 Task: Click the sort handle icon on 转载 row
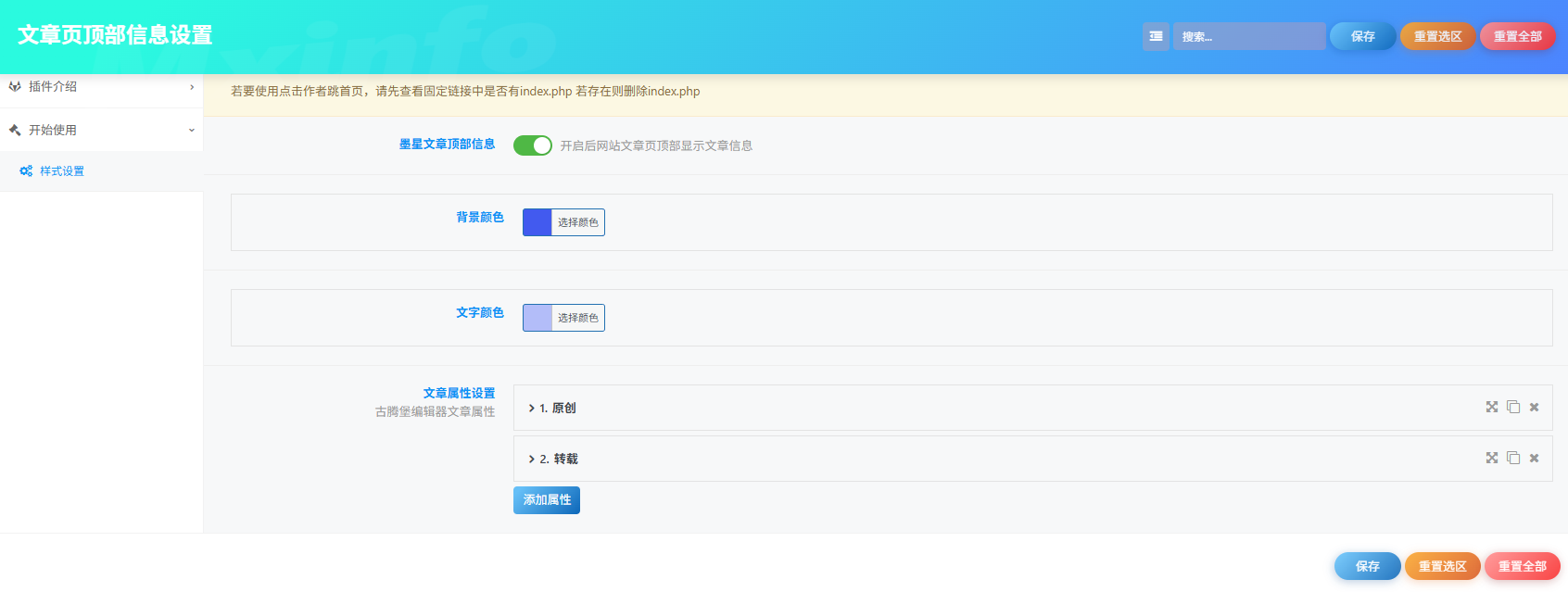pyautogui.click(x=1492, y=458)
